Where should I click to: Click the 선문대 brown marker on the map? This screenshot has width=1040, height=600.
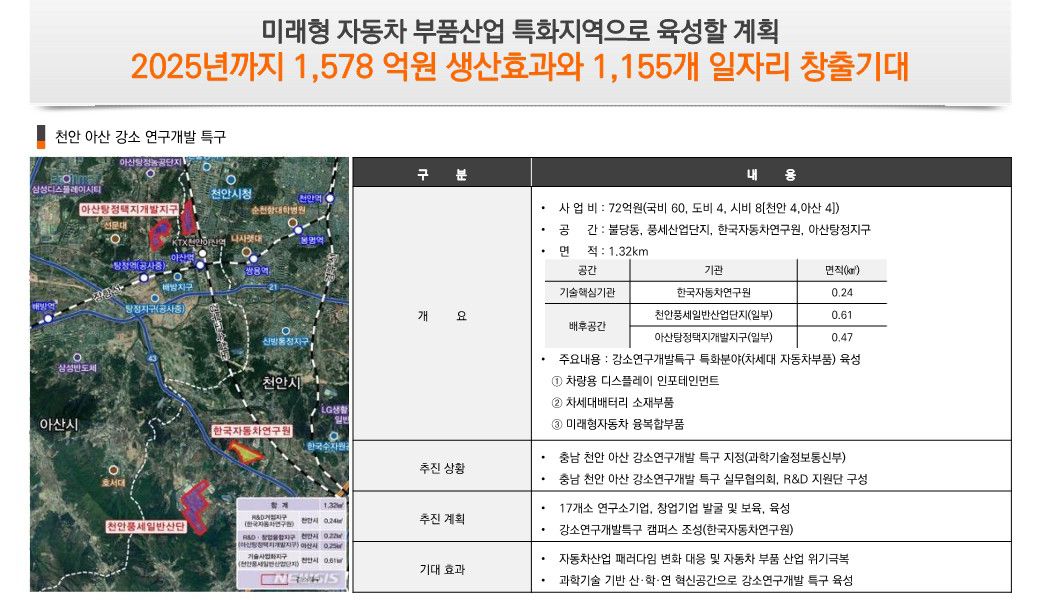point(115,238)
